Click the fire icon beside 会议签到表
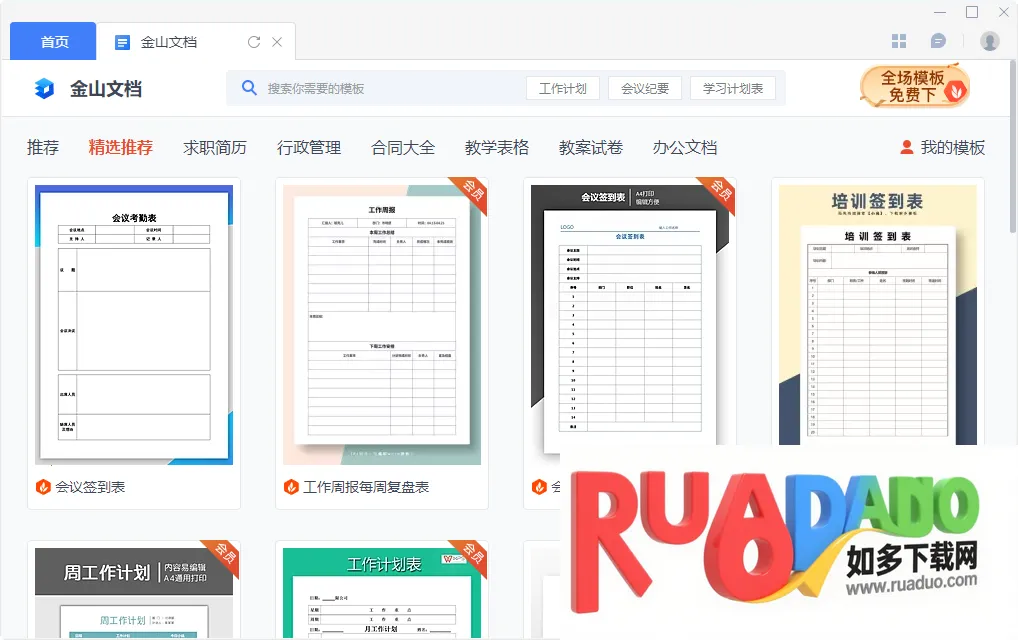Viewport: 1018px width, 640px height. click(43, 487)
